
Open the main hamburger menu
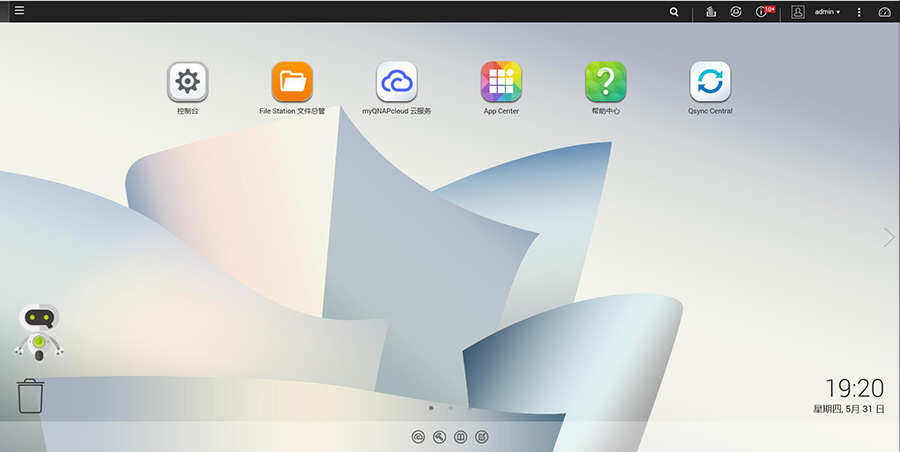click(x=19, y=11)
